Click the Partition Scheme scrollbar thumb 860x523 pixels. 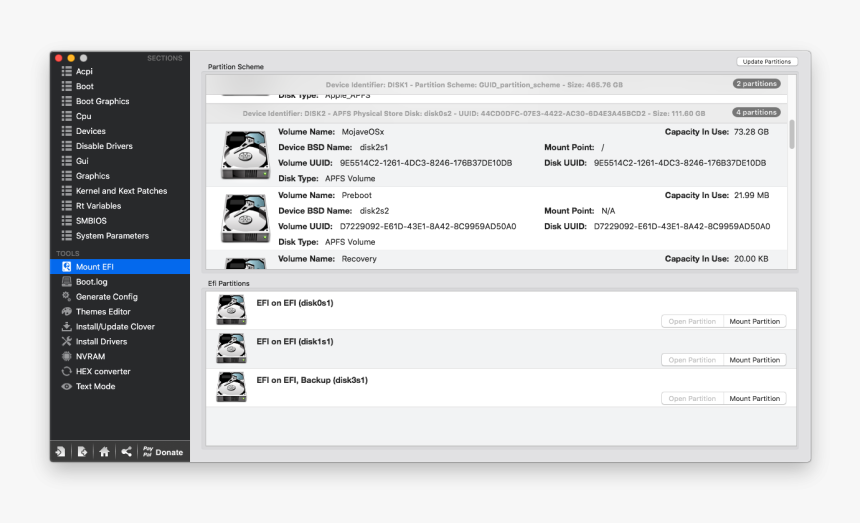(x=791, y=134)
